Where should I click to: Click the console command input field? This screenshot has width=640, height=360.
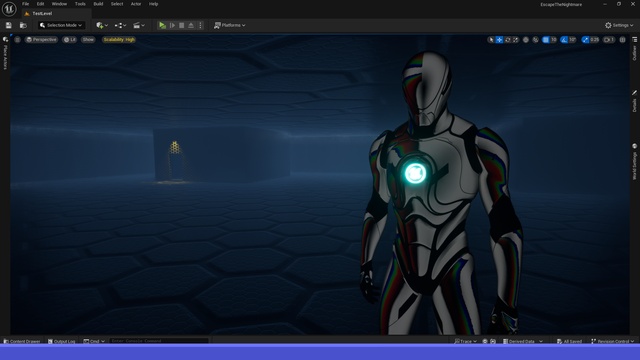[x=158, y=341]
